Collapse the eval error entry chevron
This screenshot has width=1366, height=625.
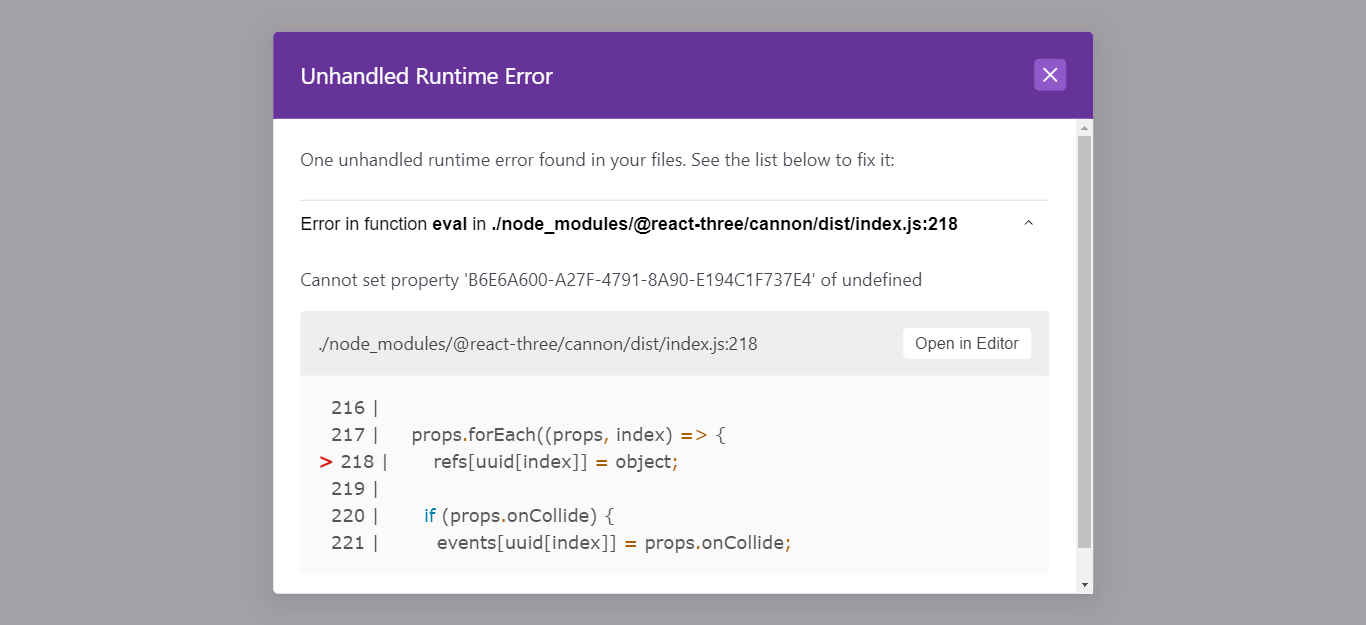coord(1028,222)
